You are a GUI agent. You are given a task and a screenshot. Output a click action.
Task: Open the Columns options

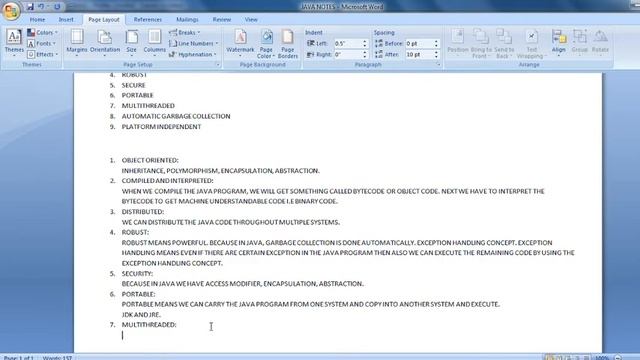tap(154, 42)
